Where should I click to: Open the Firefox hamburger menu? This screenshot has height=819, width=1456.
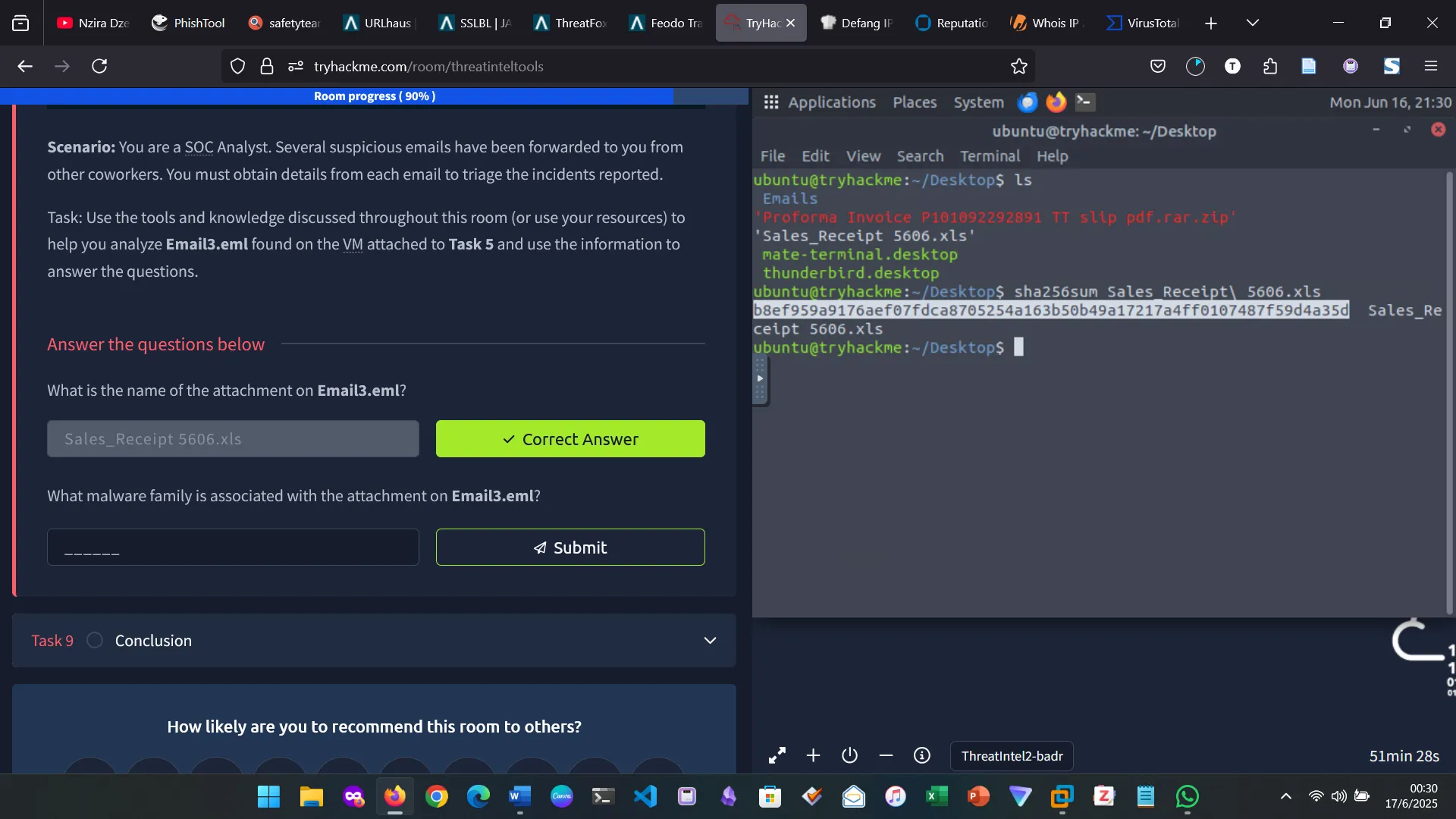(x=1430, y=67)
